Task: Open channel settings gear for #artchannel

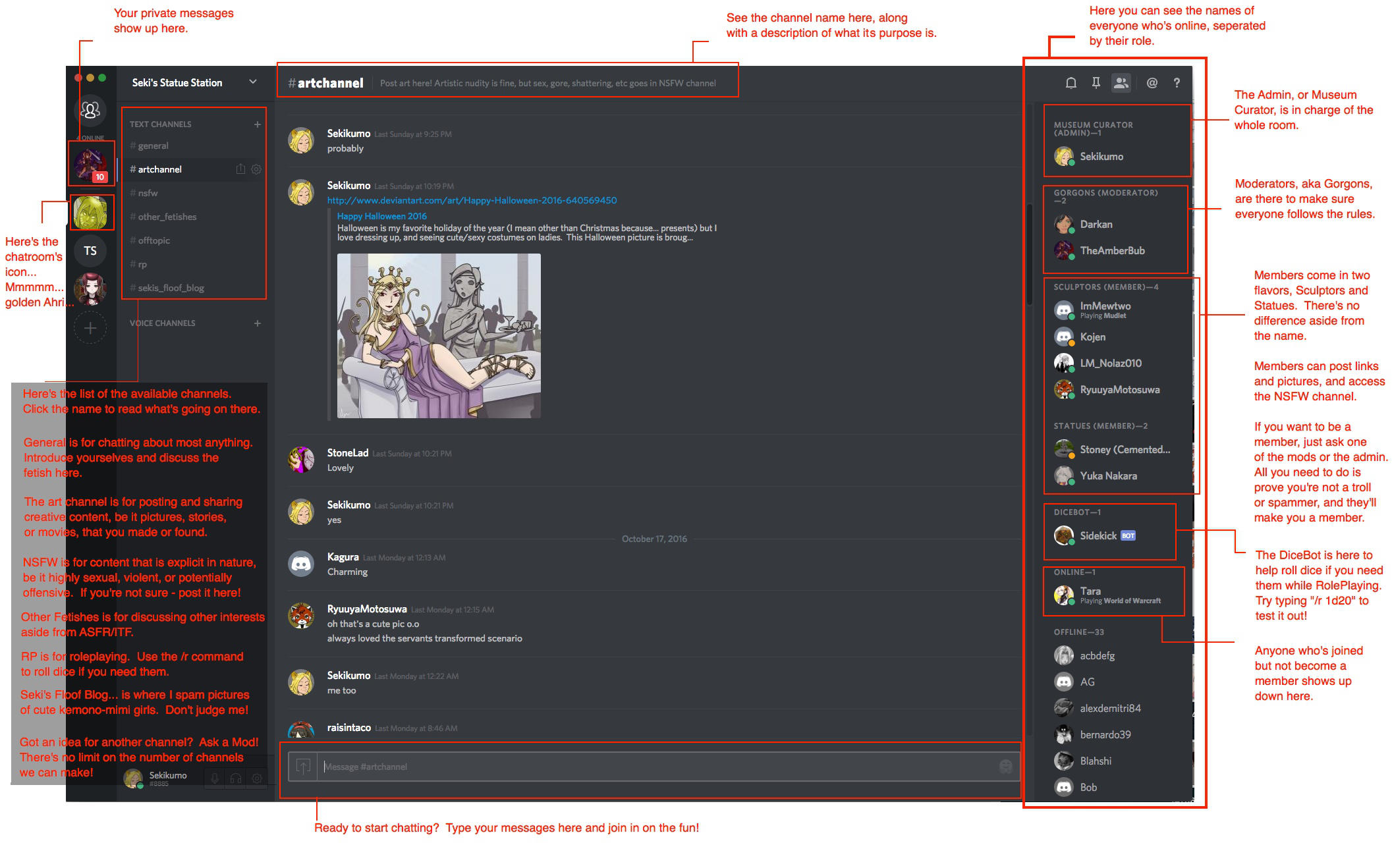Action: [256, 169]
